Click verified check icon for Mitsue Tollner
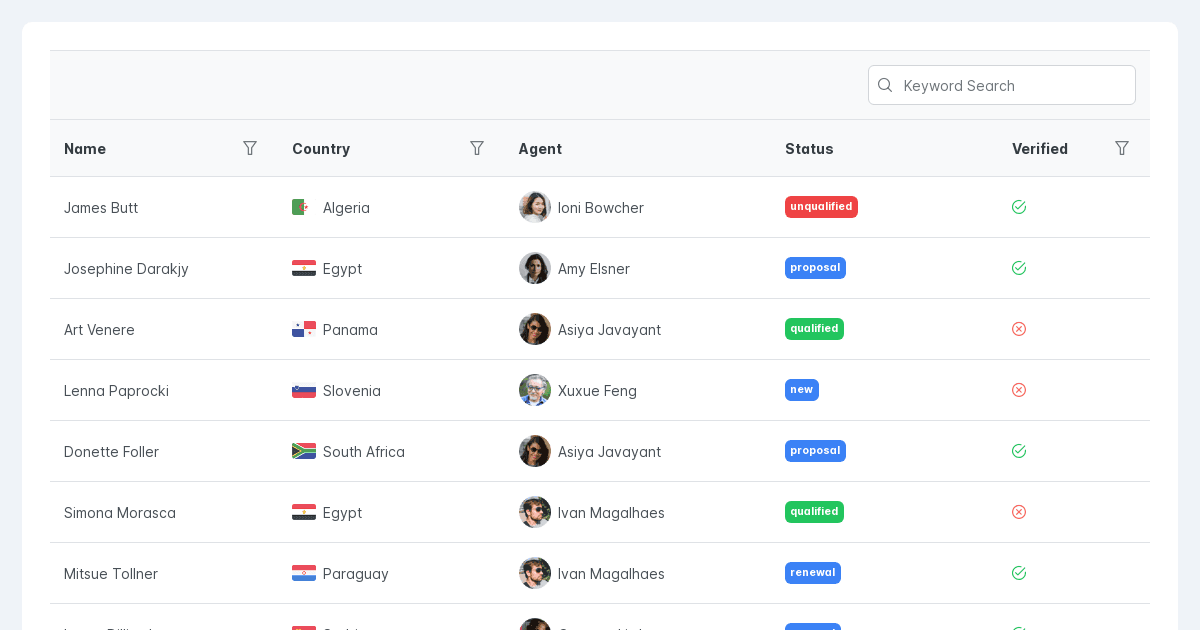Image resolution: width=1200 pixels, height=630 pixels. (x=1019, y=573)
